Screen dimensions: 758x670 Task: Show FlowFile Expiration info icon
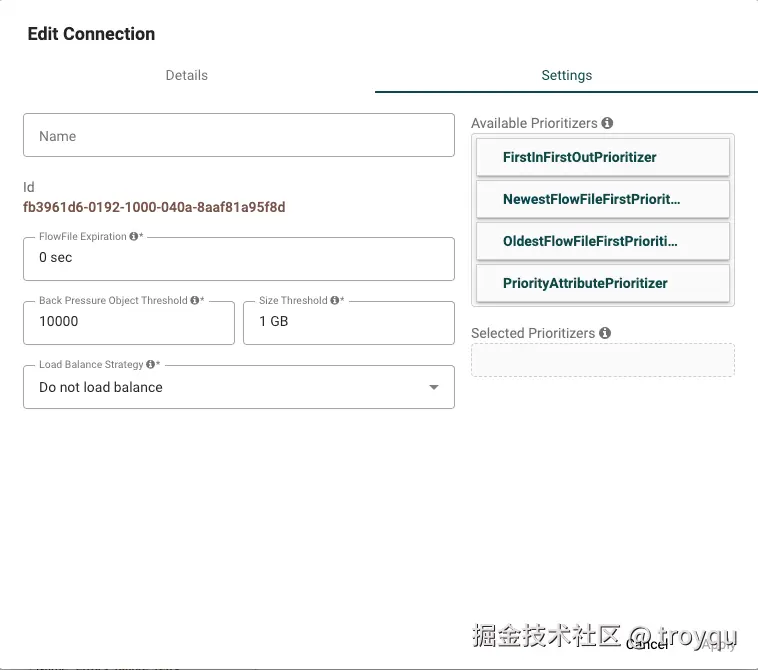(x=133, y=236)
